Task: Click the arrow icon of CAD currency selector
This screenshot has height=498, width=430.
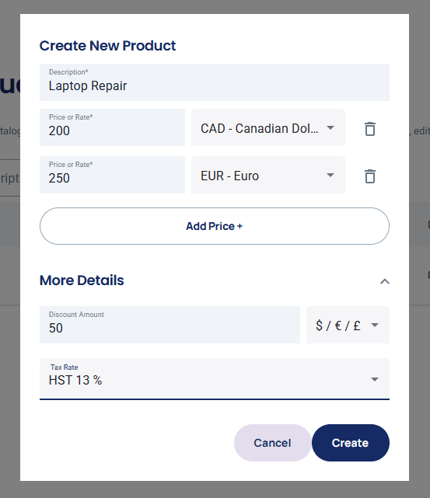Action: 330,128
